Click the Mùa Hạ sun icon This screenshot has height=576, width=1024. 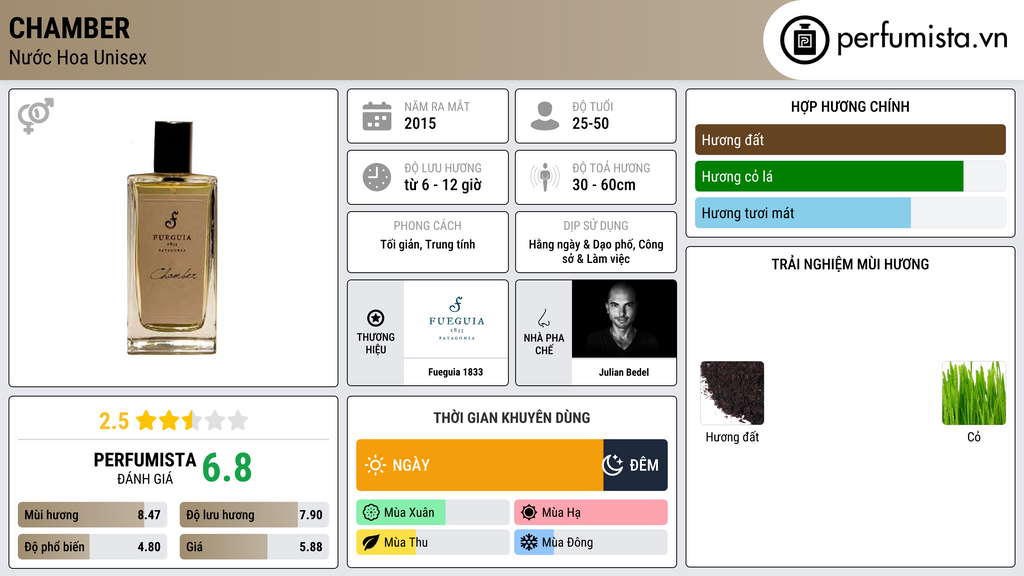tap(529, 513)
